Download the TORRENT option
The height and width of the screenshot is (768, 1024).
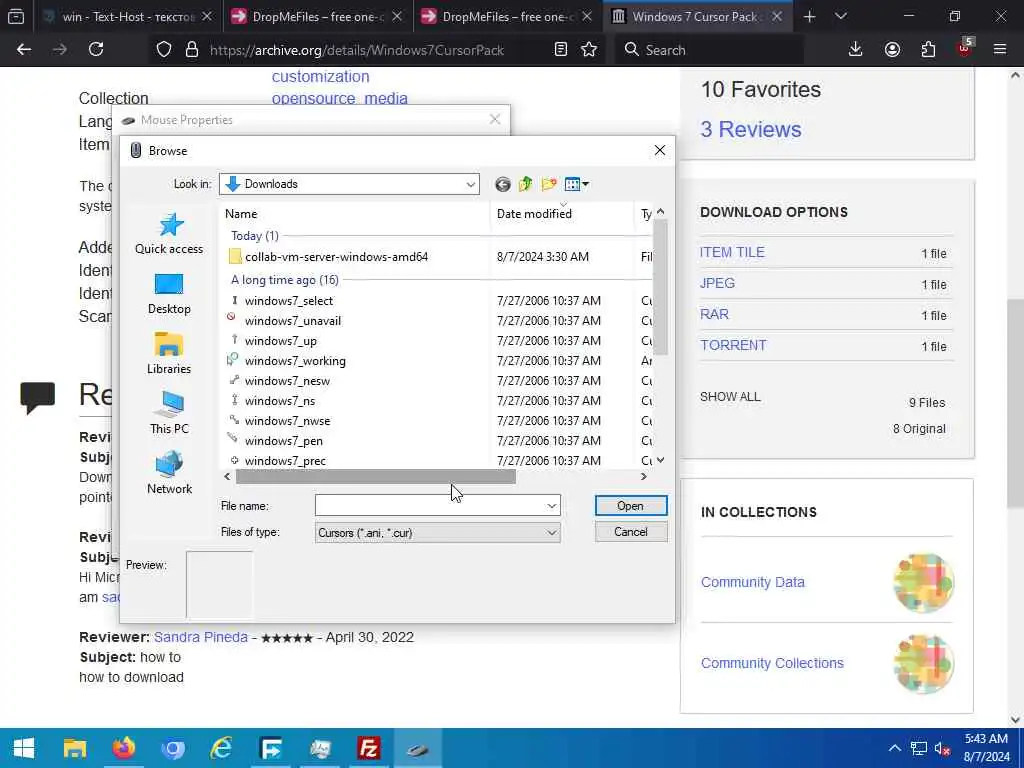click(733, 345)
